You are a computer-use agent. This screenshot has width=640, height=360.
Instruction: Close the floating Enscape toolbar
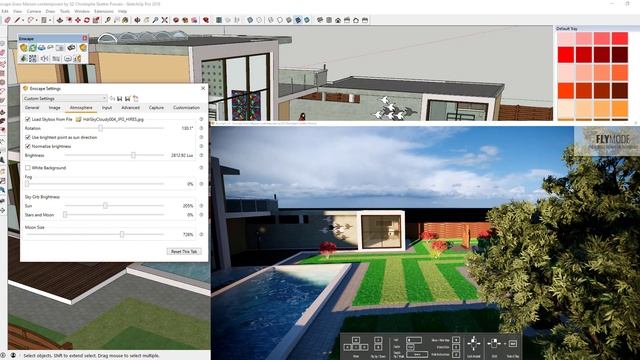click(x=85, y=38)
